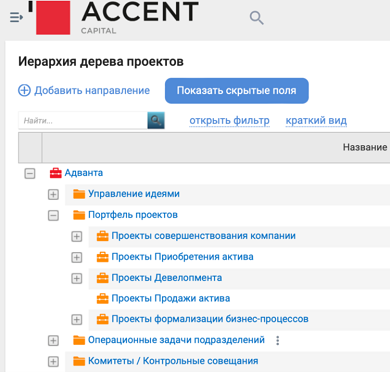This screenshot has height=372, width=390.
Task: Expand Проекты совершенствования компании node
Action: [77, 236]
